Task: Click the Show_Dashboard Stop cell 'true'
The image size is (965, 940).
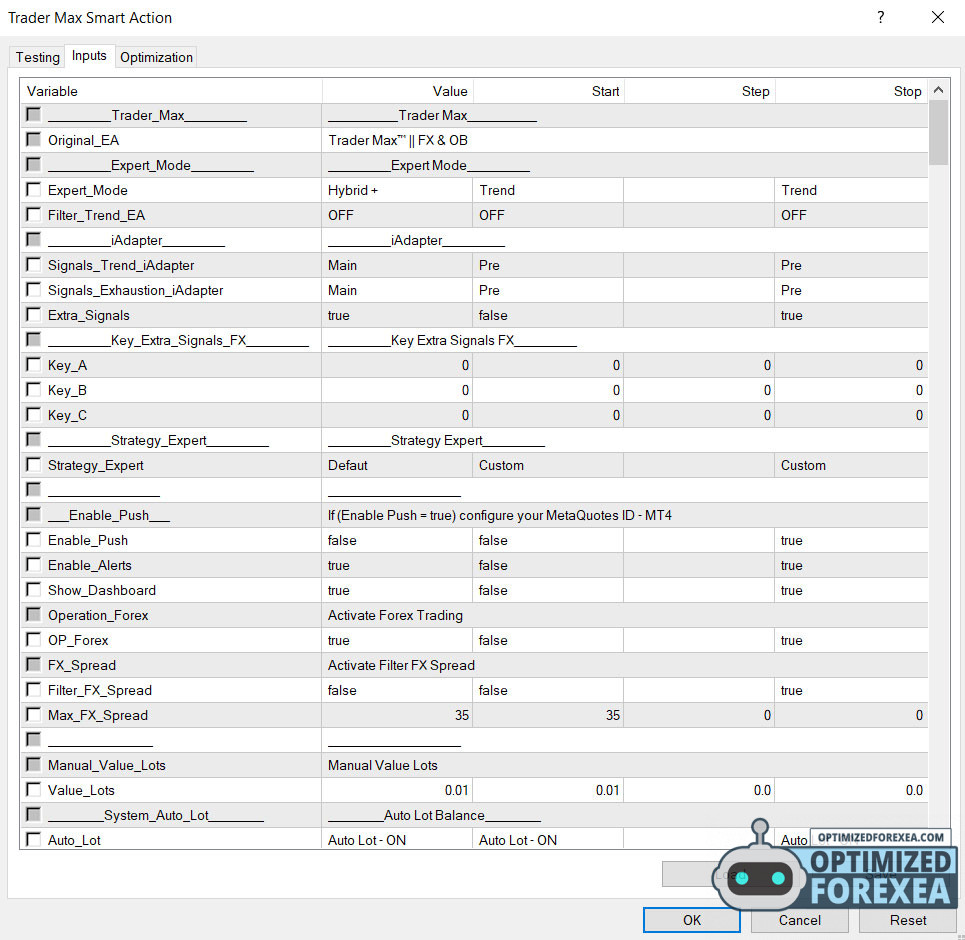Action: (x=851, y=590)
